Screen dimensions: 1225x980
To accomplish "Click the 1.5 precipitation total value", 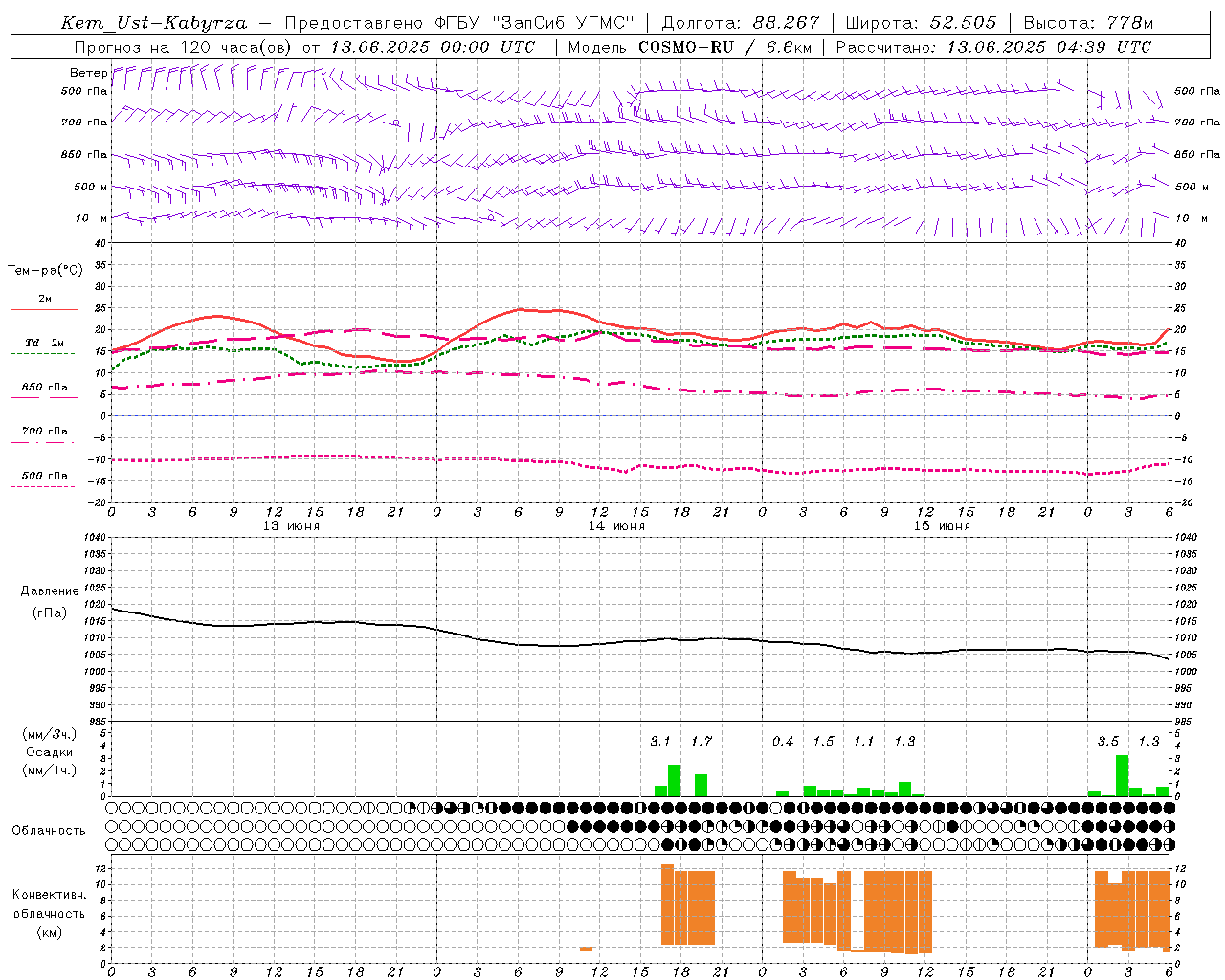I will 823,741.
